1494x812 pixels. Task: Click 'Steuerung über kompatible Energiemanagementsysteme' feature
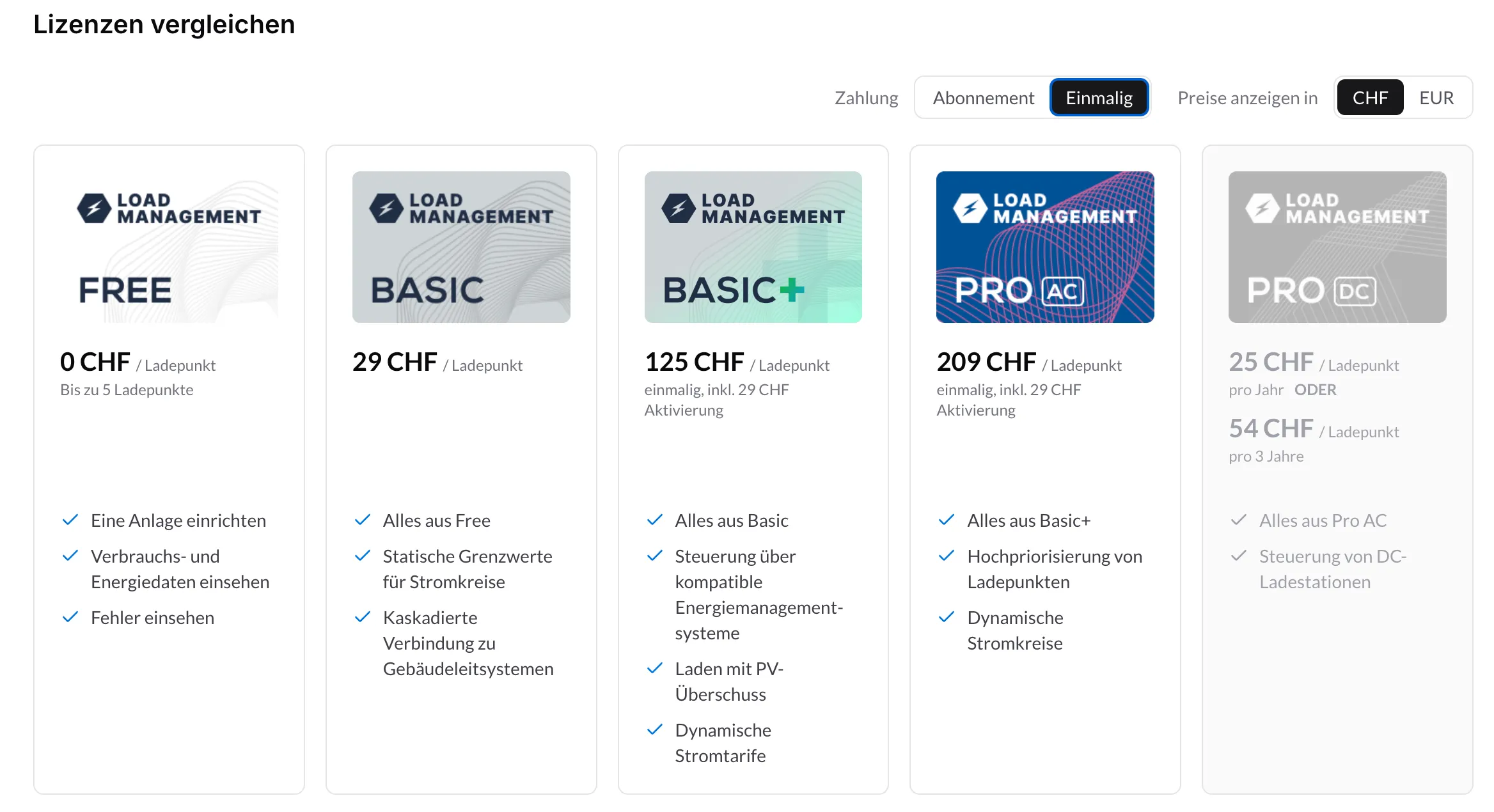click(x=759, y=595)
